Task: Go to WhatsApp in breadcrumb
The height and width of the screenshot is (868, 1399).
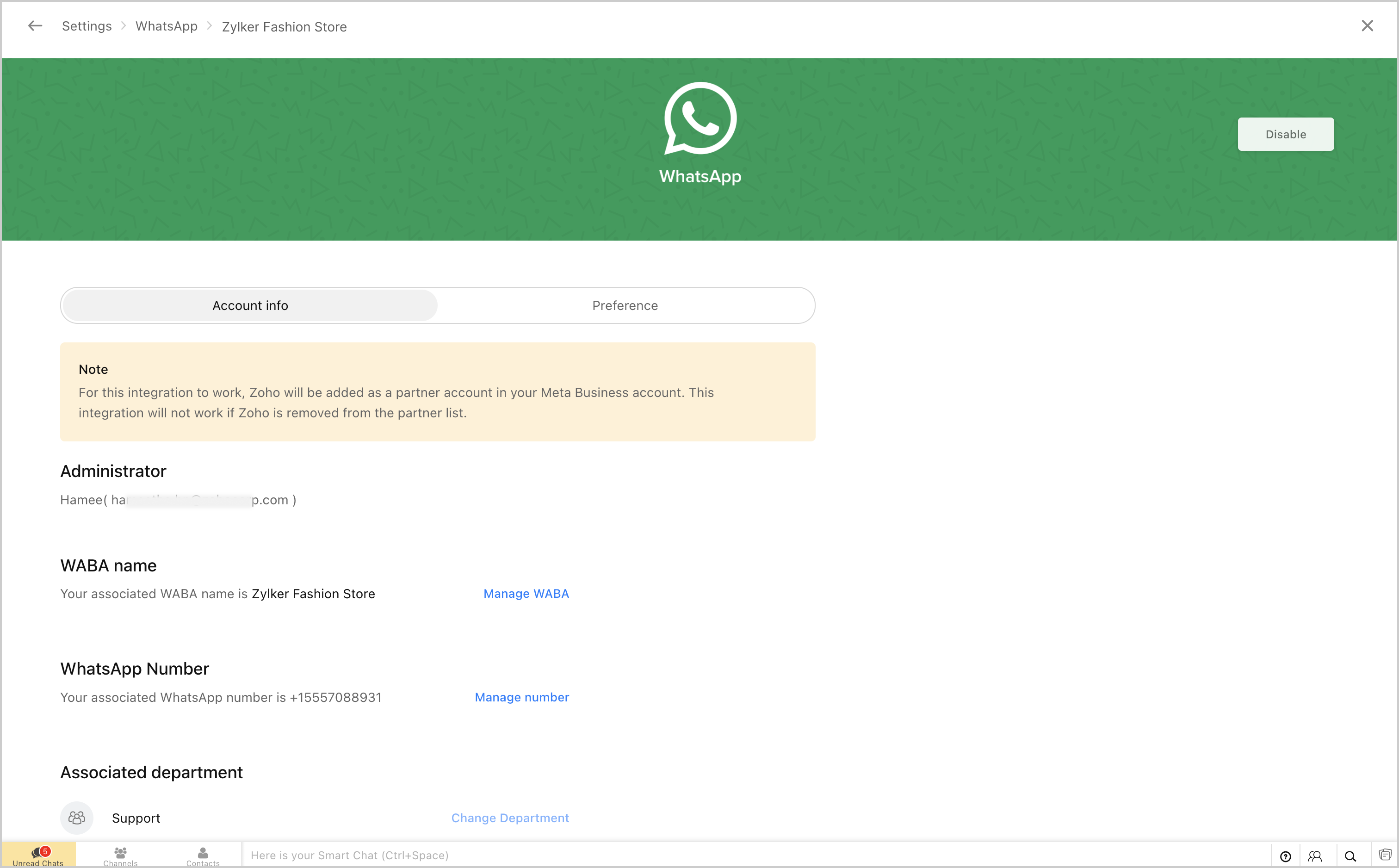Action: 167,26
